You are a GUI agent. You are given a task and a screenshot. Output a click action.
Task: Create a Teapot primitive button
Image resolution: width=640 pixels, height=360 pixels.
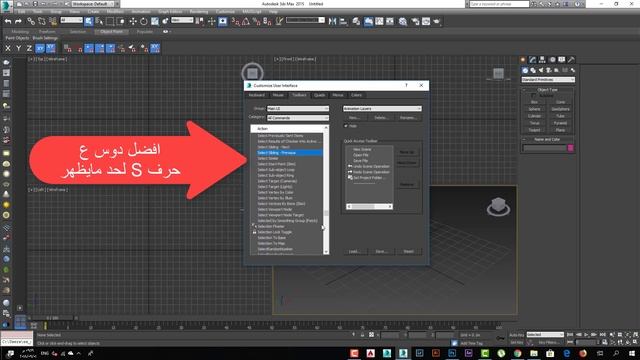(534, 130)
